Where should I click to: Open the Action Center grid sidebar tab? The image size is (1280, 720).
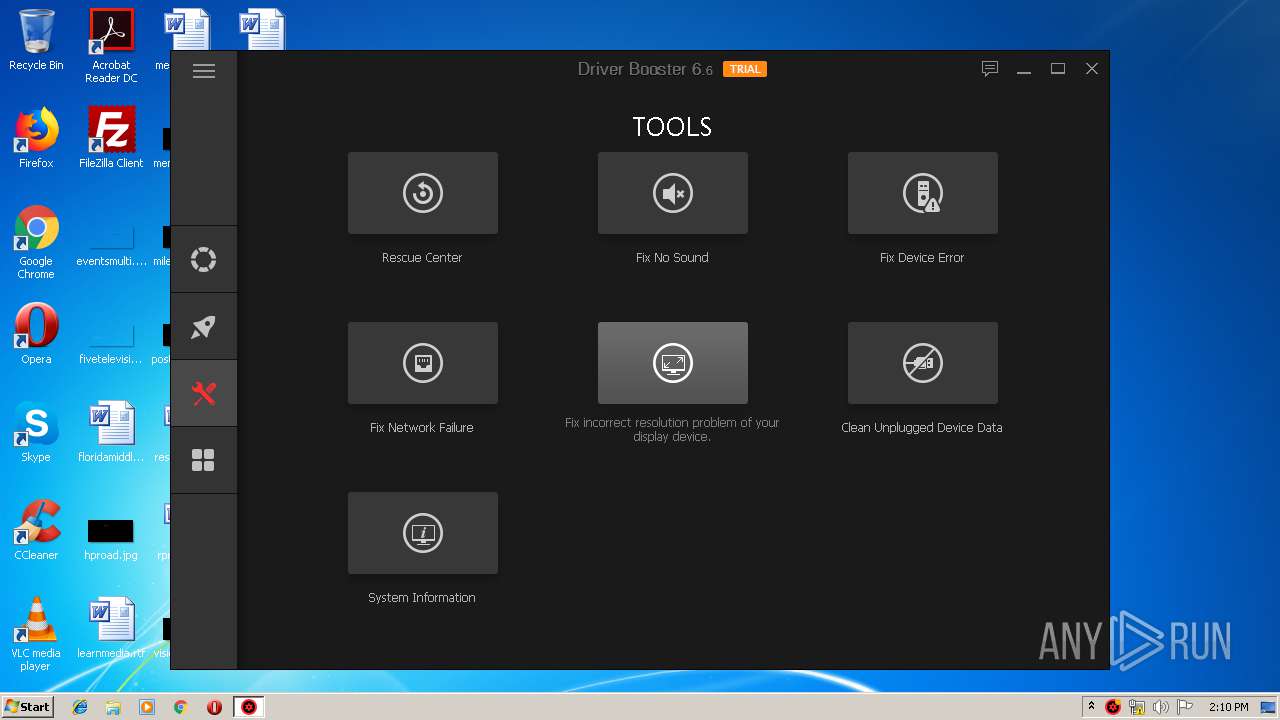(204, 461)
